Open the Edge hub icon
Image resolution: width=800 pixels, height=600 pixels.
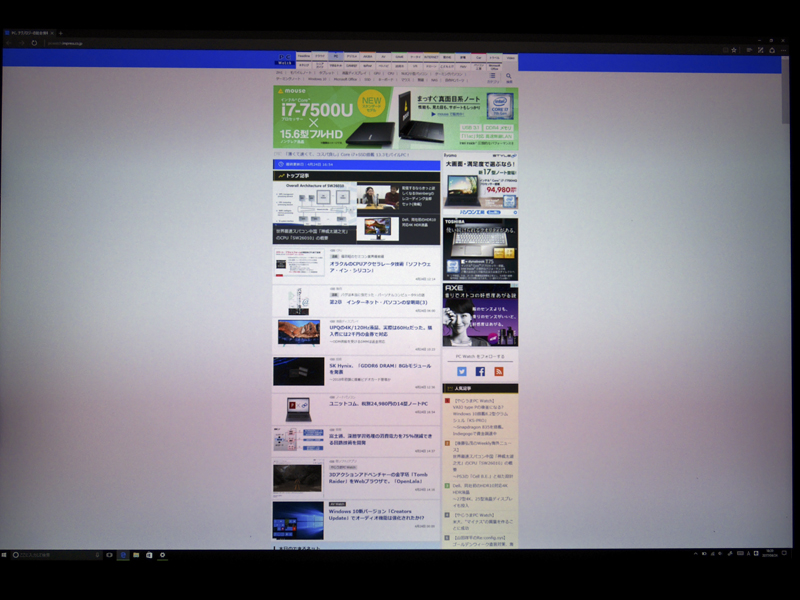749,50
